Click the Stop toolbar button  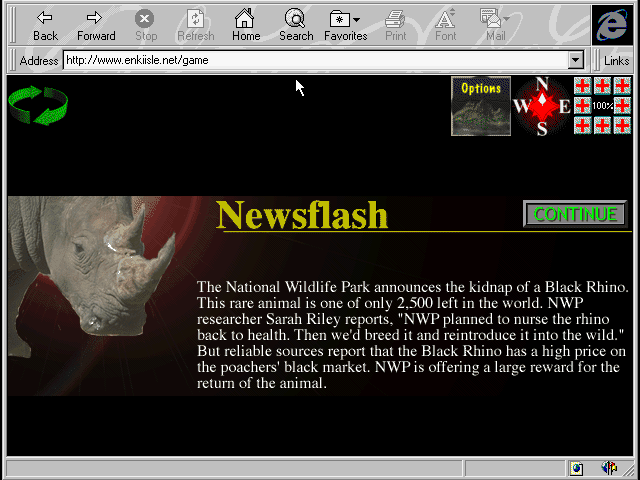tap(145, 26)
